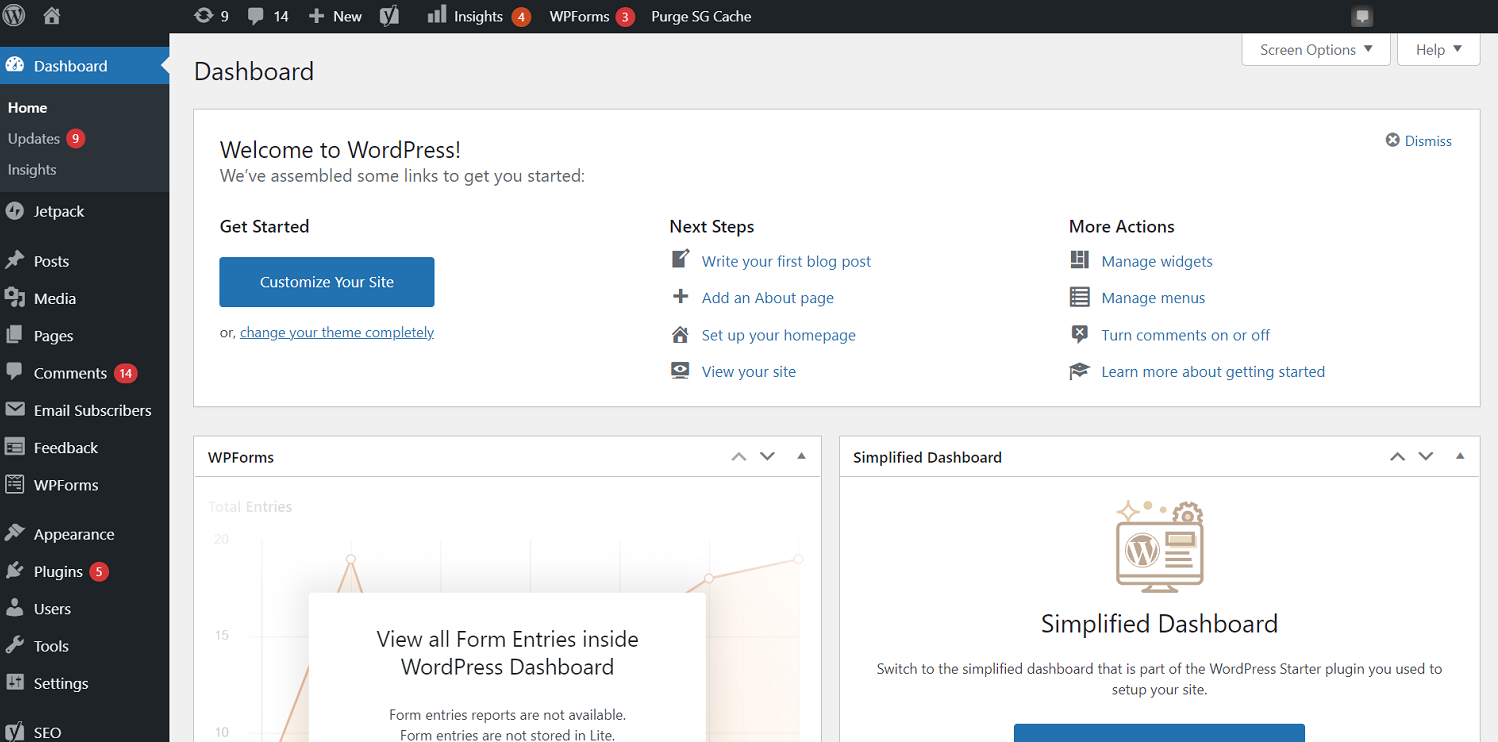Click the Appearance paintbrush icon

[15, 534]
